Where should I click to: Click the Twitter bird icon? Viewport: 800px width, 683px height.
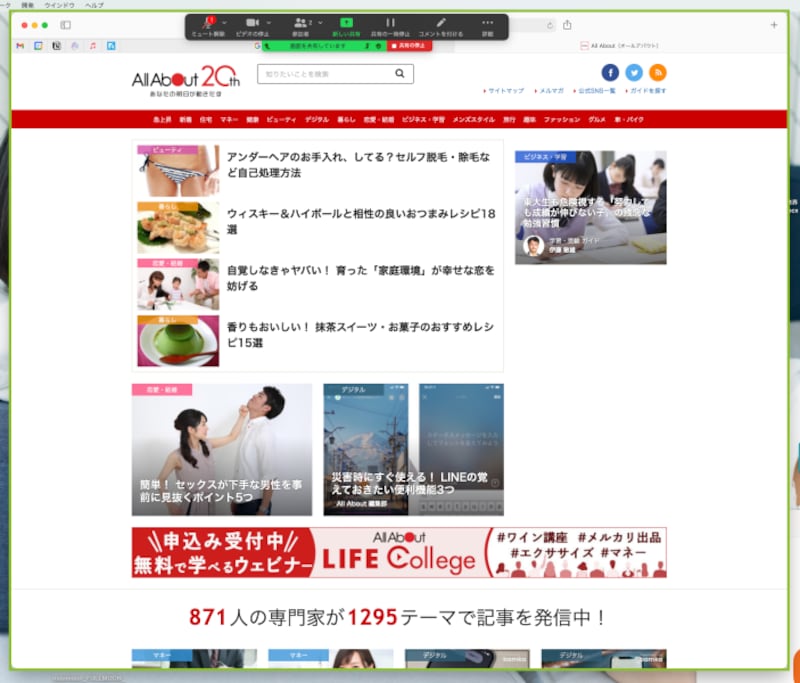pyautogui.click(x=634, y=73)
